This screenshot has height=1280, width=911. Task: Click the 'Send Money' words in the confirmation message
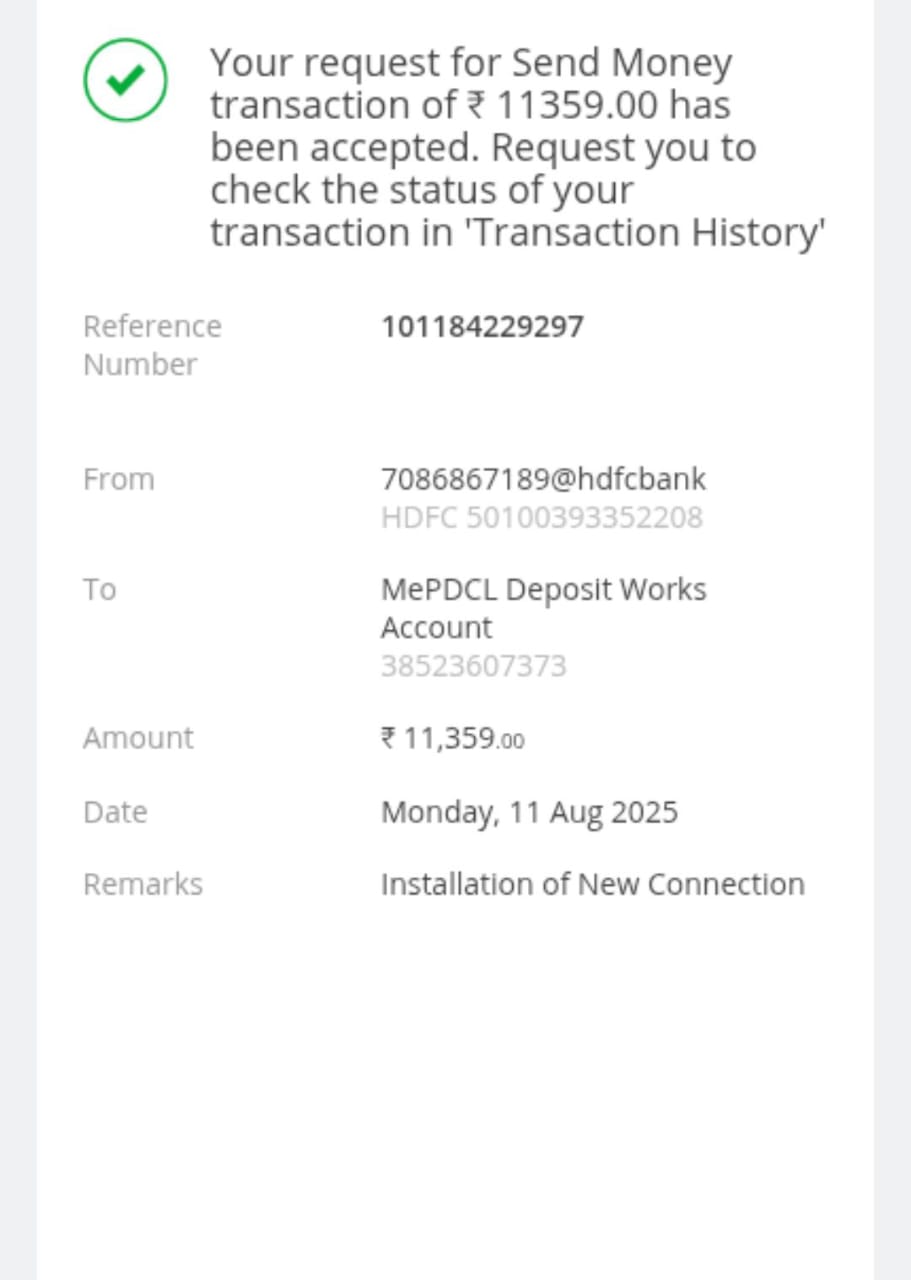(x=622, y=63)
